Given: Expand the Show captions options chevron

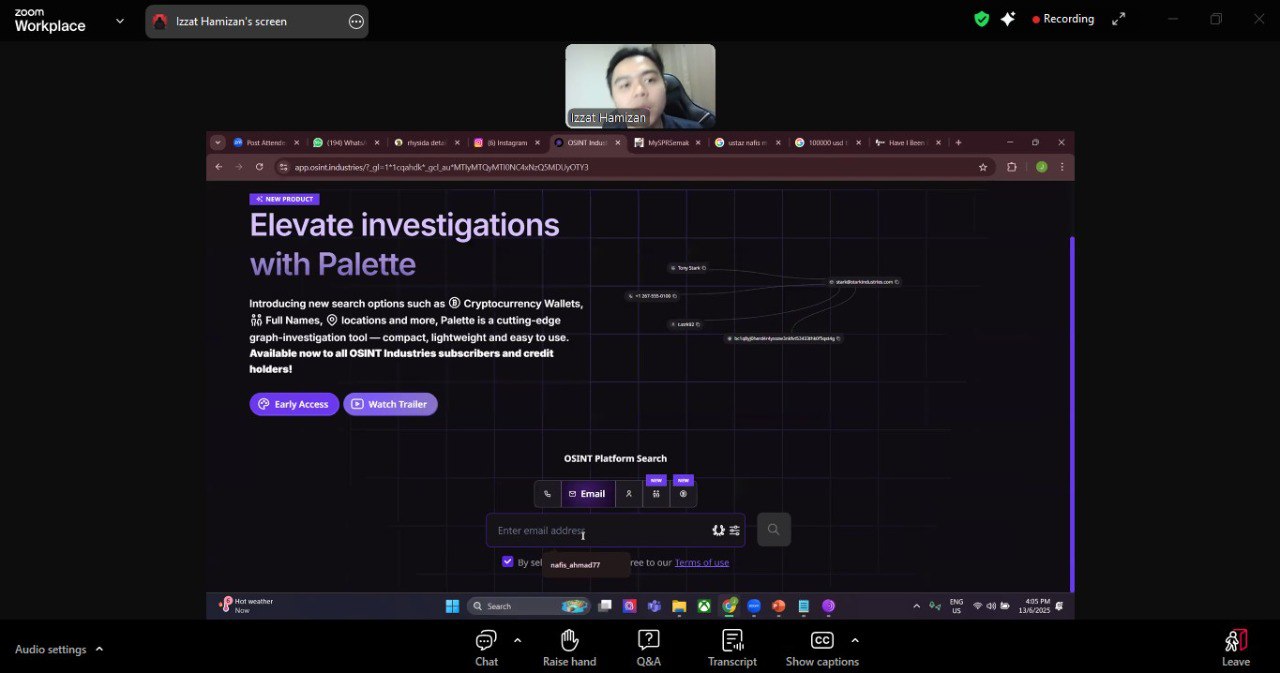Looking at the screenshot, I should click(x=854, y=640).
